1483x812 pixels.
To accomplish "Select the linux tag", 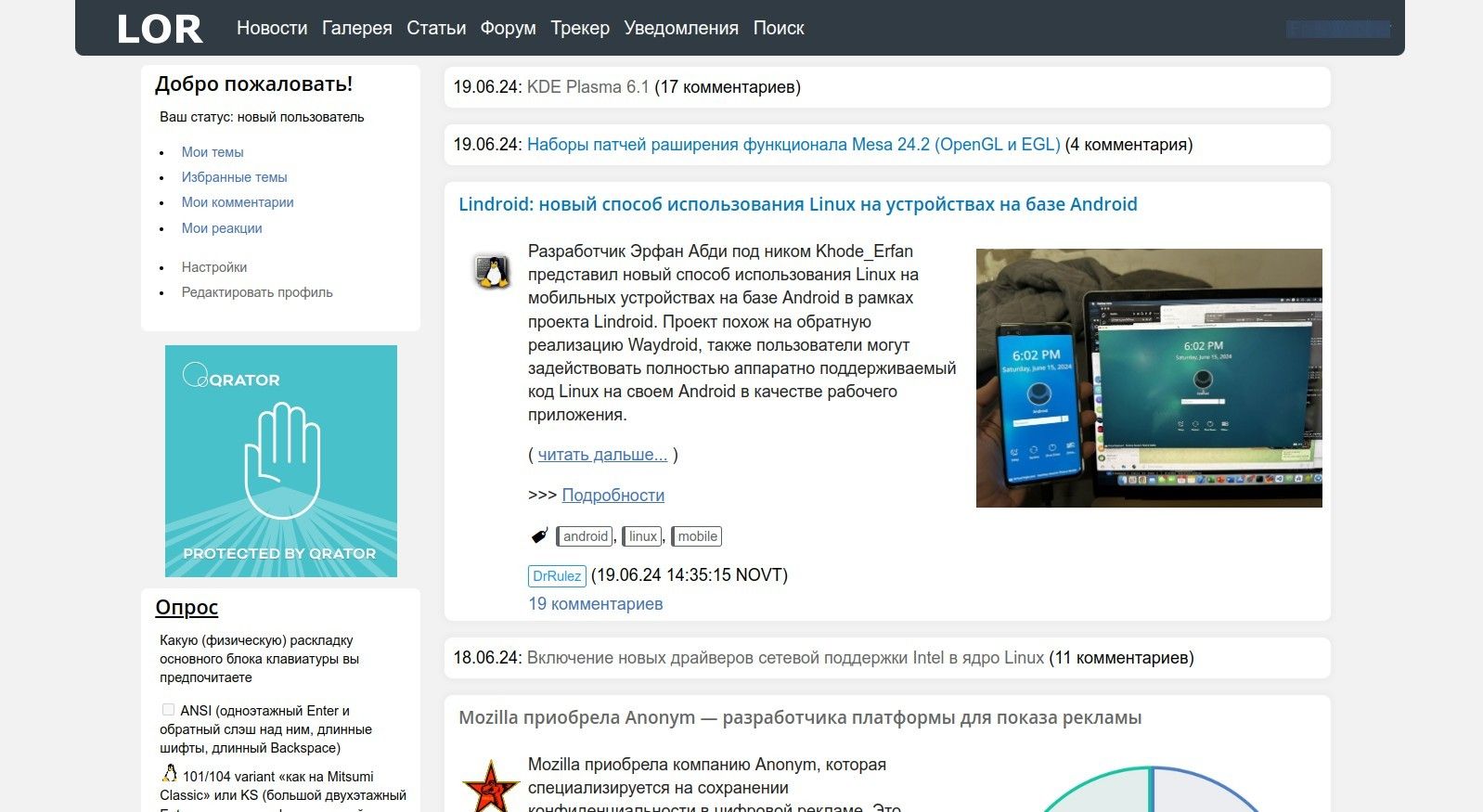I will click(x=643, y=536).
